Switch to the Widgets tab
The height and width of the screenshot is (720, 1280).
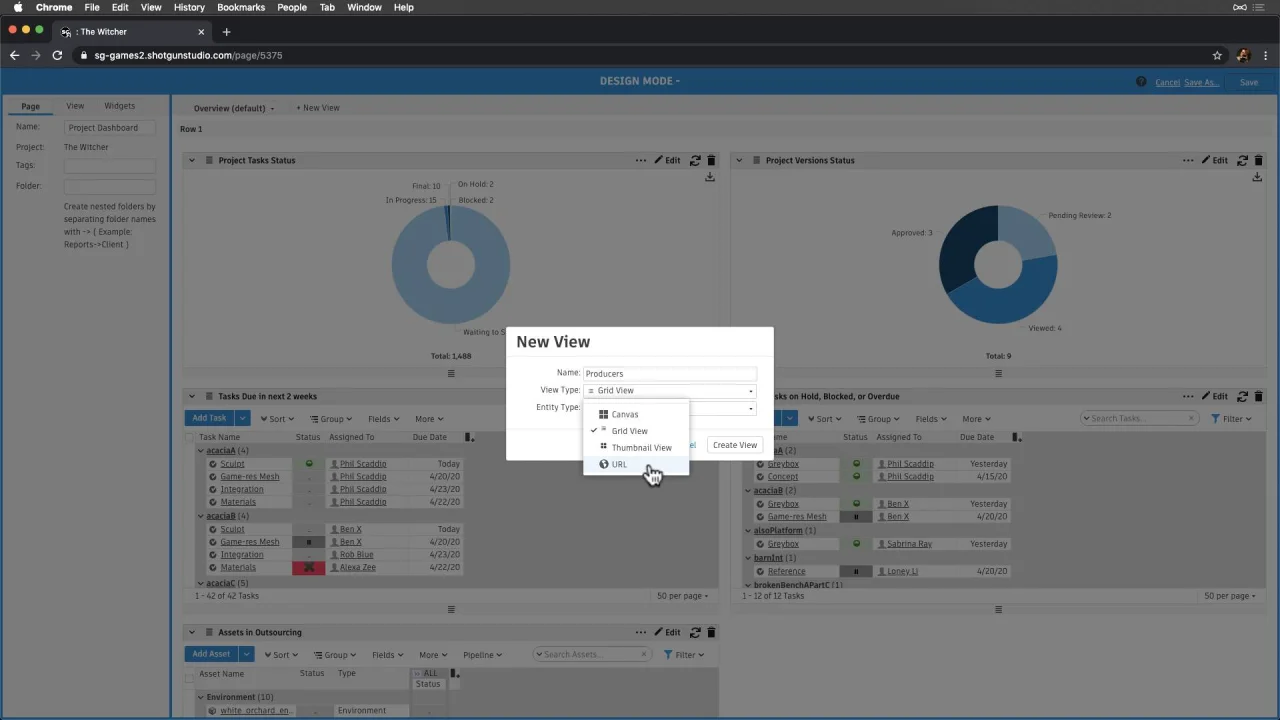click(x=120, y=106)
